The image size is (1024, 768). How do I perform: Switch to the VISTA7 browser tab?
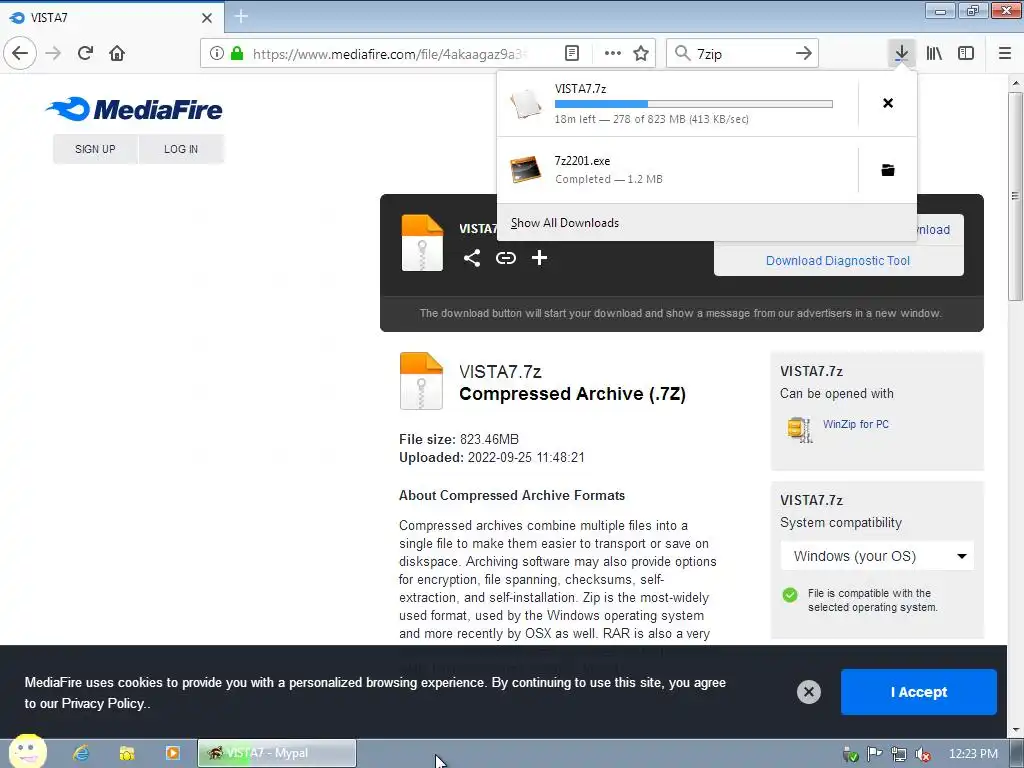111,18
